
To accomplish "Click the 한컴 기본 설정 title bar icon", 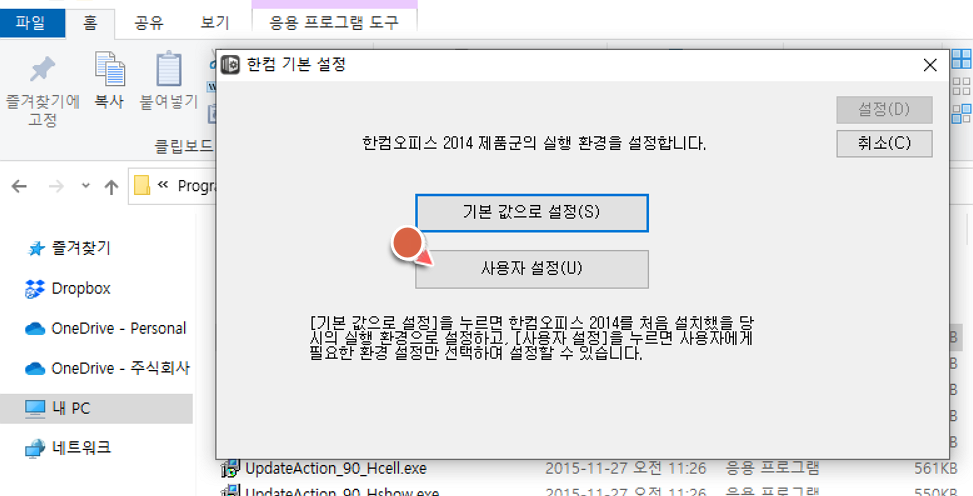I will pyautogui.click(x=230, y=64).
